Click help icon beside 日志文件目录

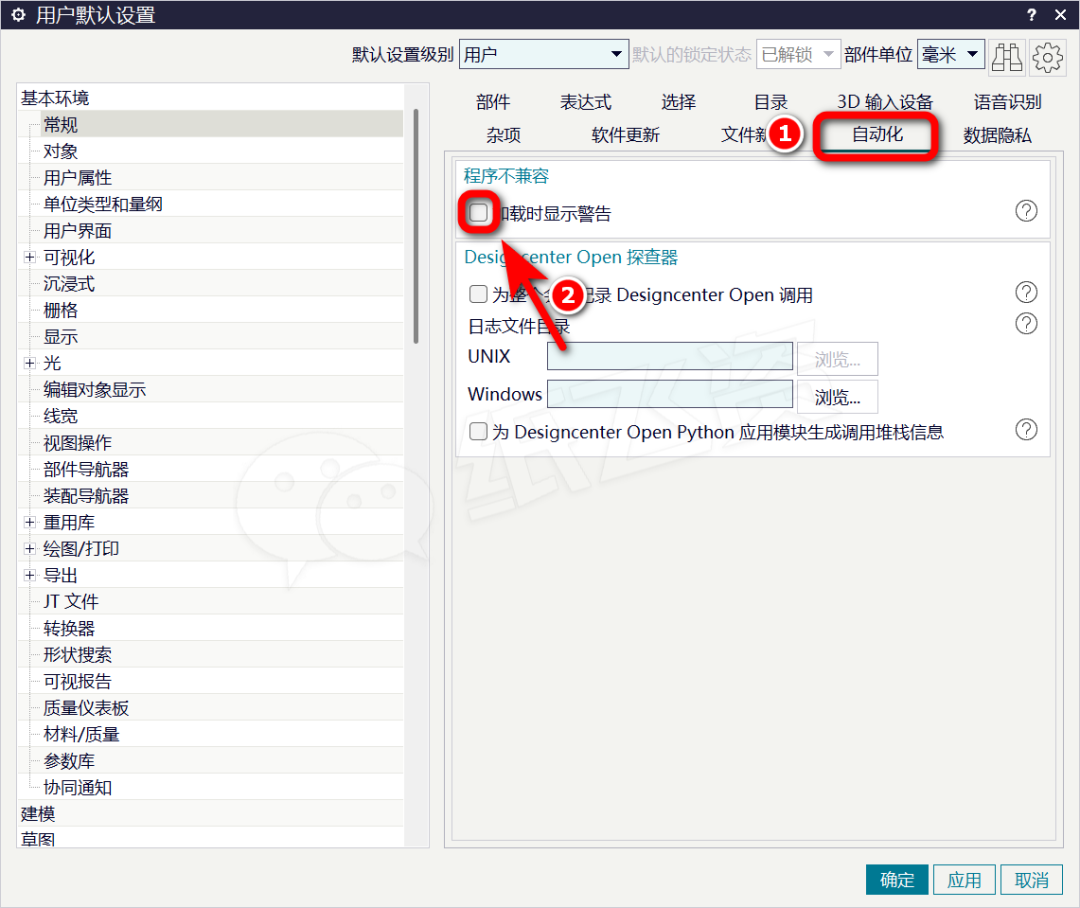click(x=1026, y=324)
